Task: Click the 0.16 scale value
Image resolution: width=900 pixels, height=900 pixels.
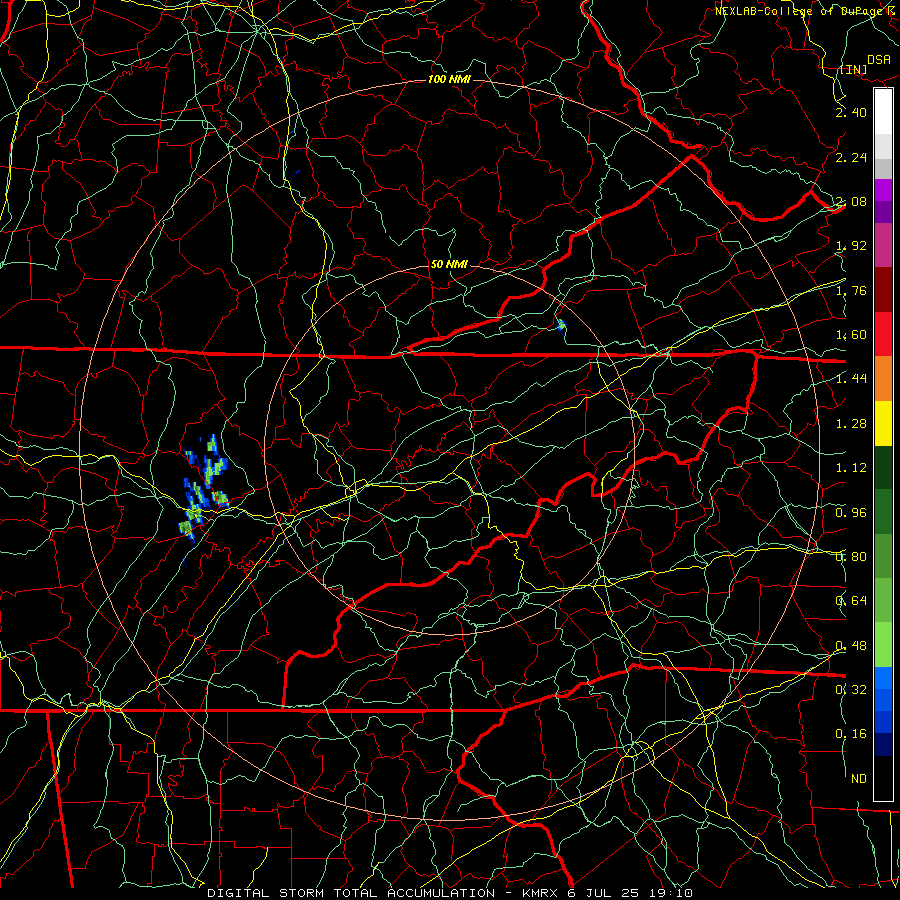Action: (x=851, y=735)
